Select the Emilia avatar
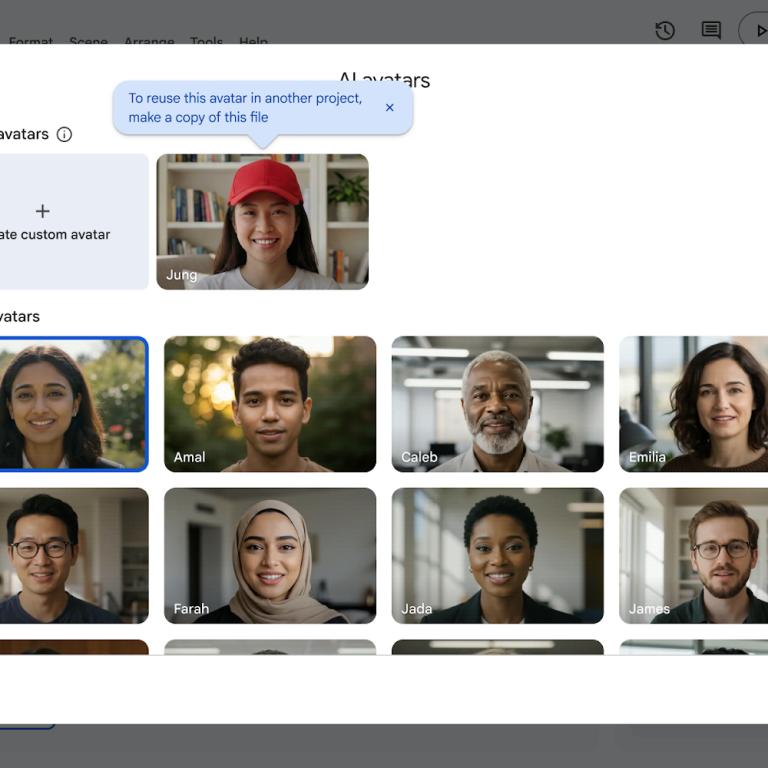This screenshot has width=768, height=768. click(693, 404)
